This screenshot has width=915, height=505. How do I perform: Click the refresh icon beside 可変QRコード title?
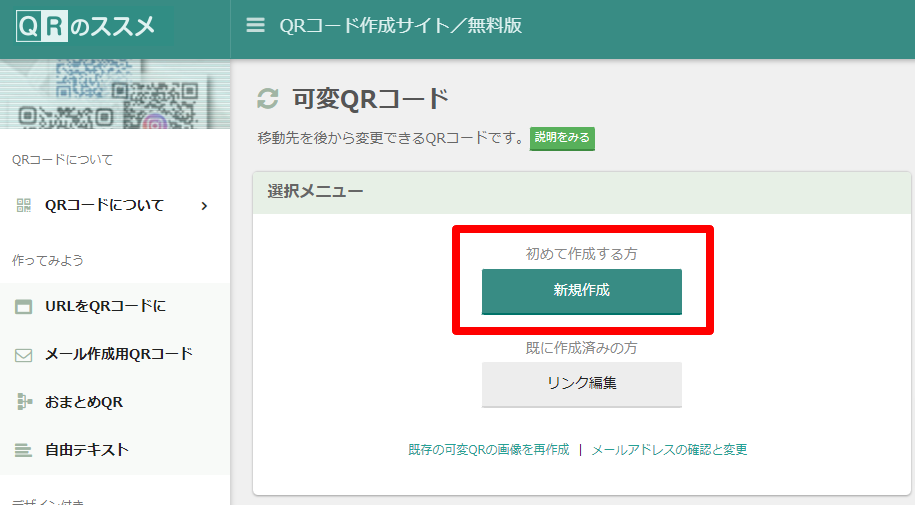pos(268,99)
